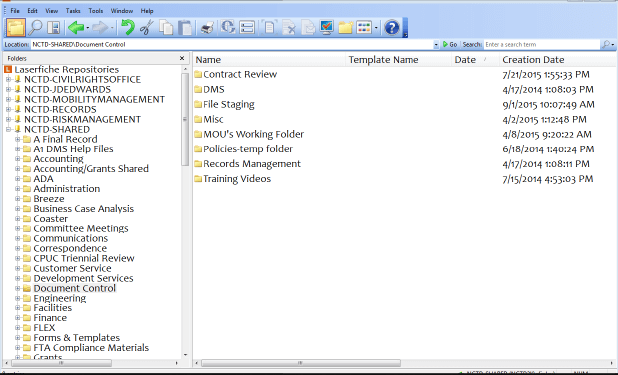Open the blue help question-mark icon
This screenshot has width=618, height=375.
click(392, 28)
